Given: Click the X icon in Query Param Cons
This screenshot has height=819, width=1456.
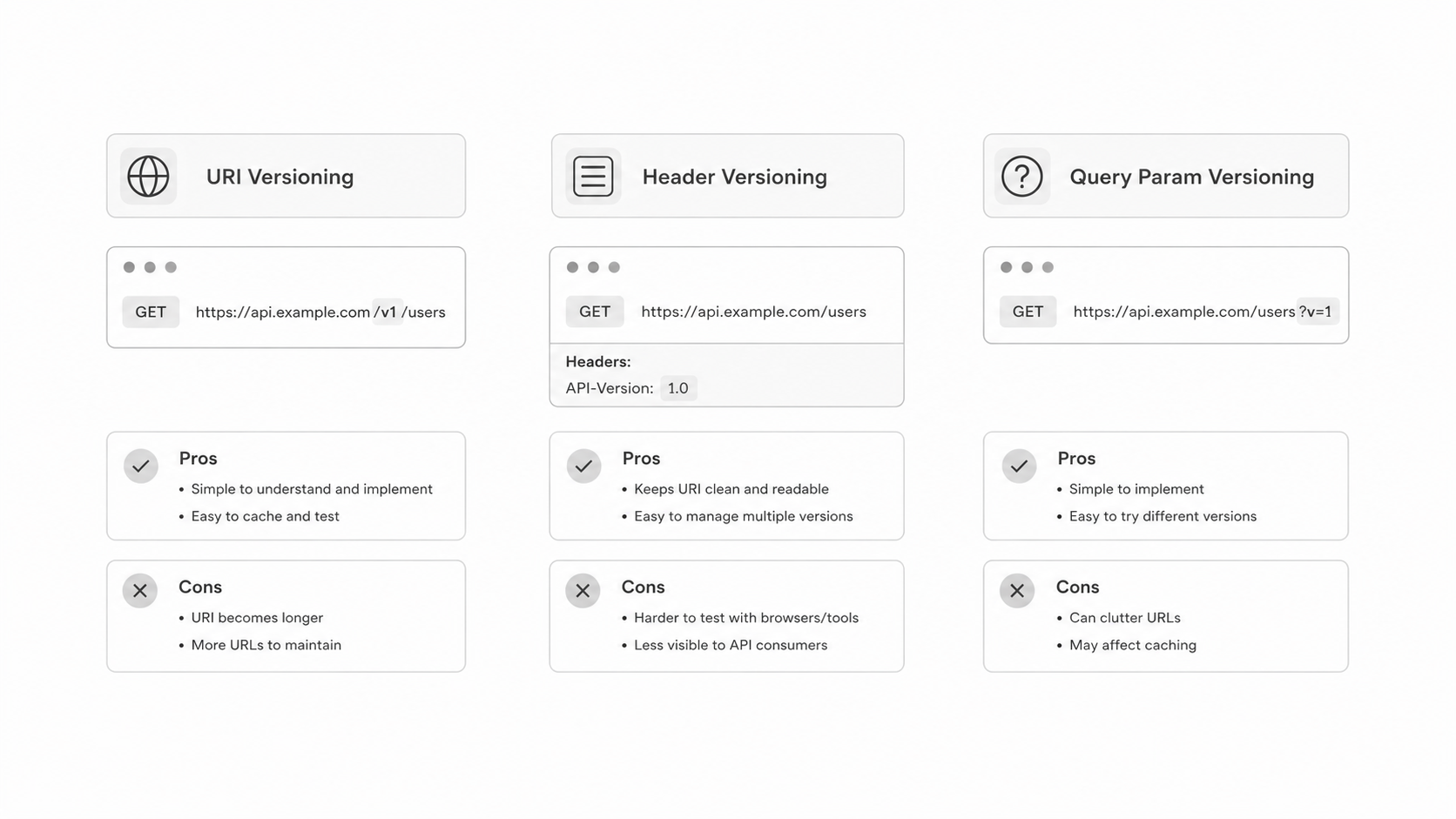Looking at the screenshot, I should [x=1016, y=591].
